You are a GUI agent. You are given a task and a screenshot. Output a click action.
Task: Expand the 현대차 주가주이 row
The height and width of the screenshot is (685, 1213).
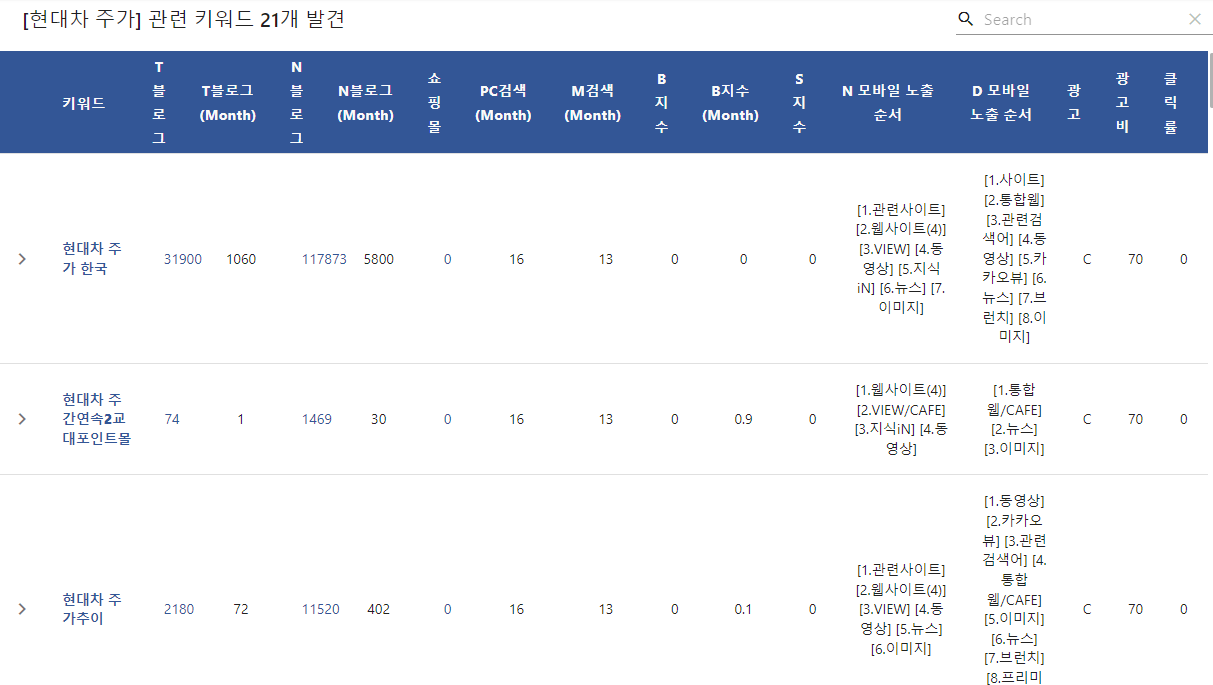(x=22, y=609)
